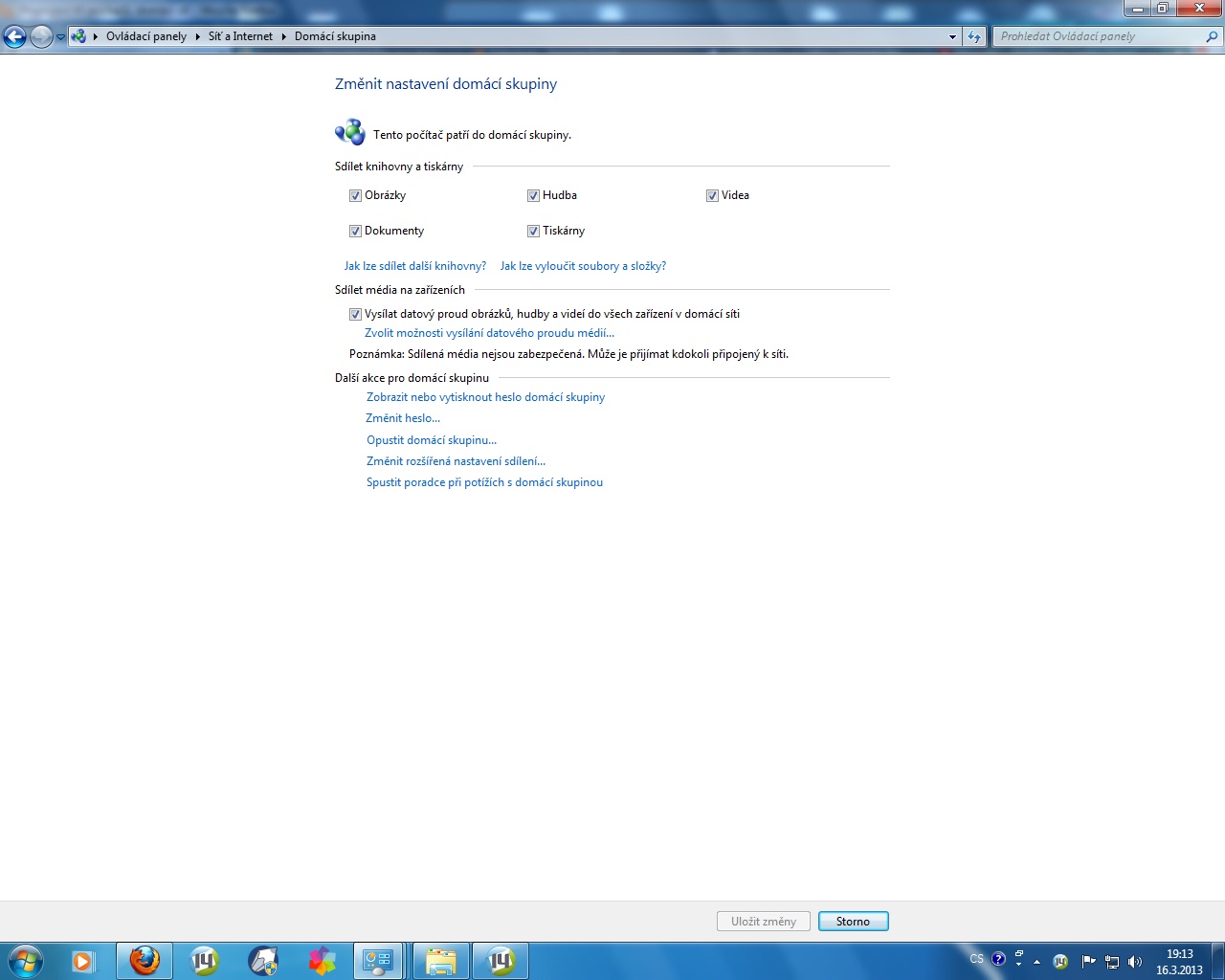Launch Spustit poradce při potížích link
Image resolution: width=1225 pixels, height=980 pixels.
pyautogui.click(x=484, y=482)
